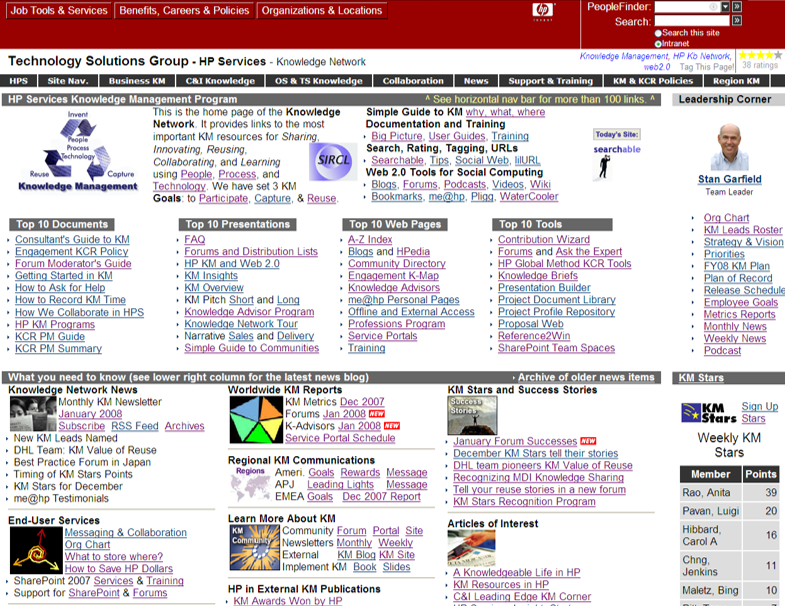Open Organizations & Locations menu
This screenshot has height=606, width=785.
point(322,11)
